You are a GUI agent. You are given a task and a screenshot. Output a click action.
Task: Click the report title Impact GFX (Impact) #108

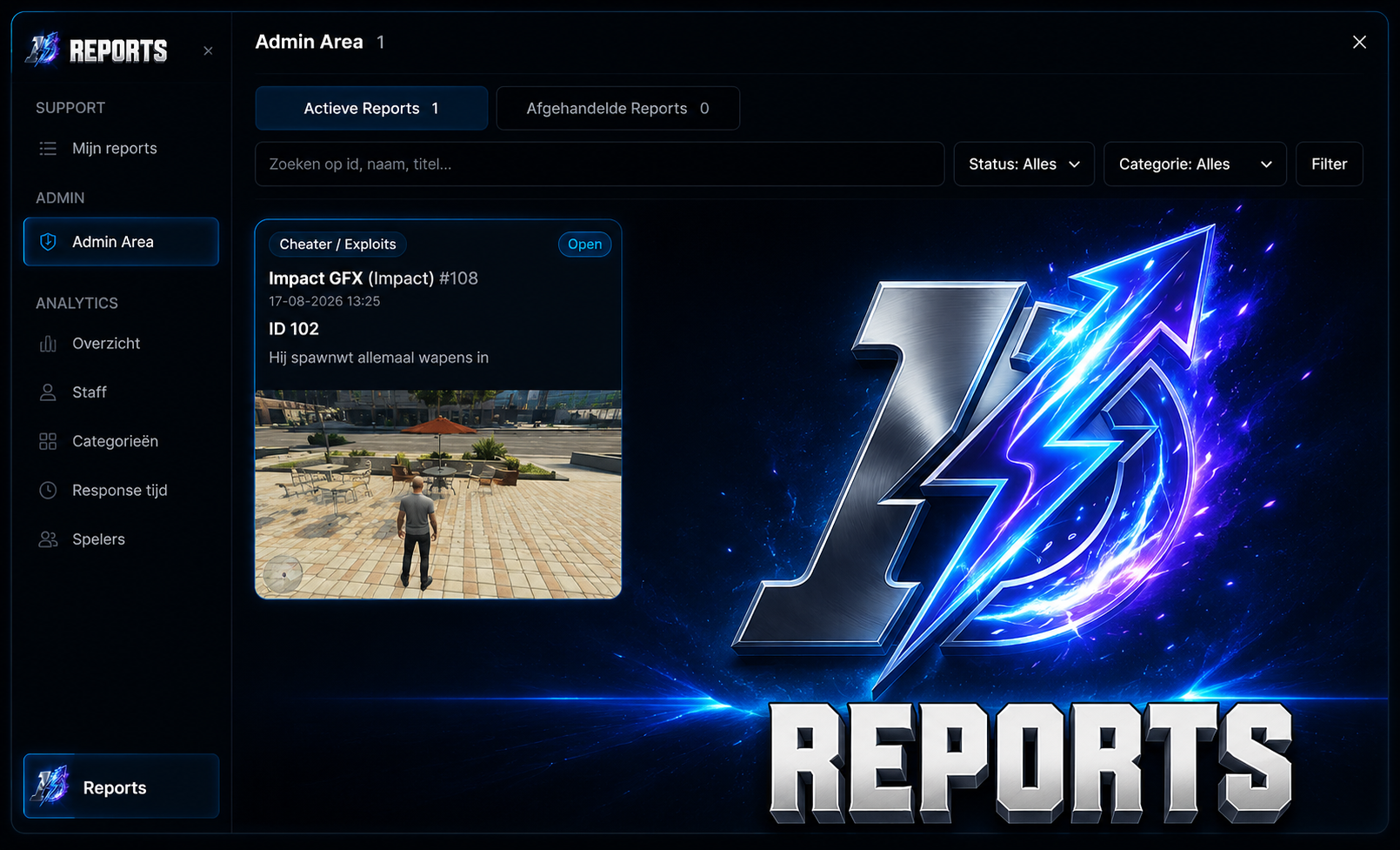click(373, 278)
